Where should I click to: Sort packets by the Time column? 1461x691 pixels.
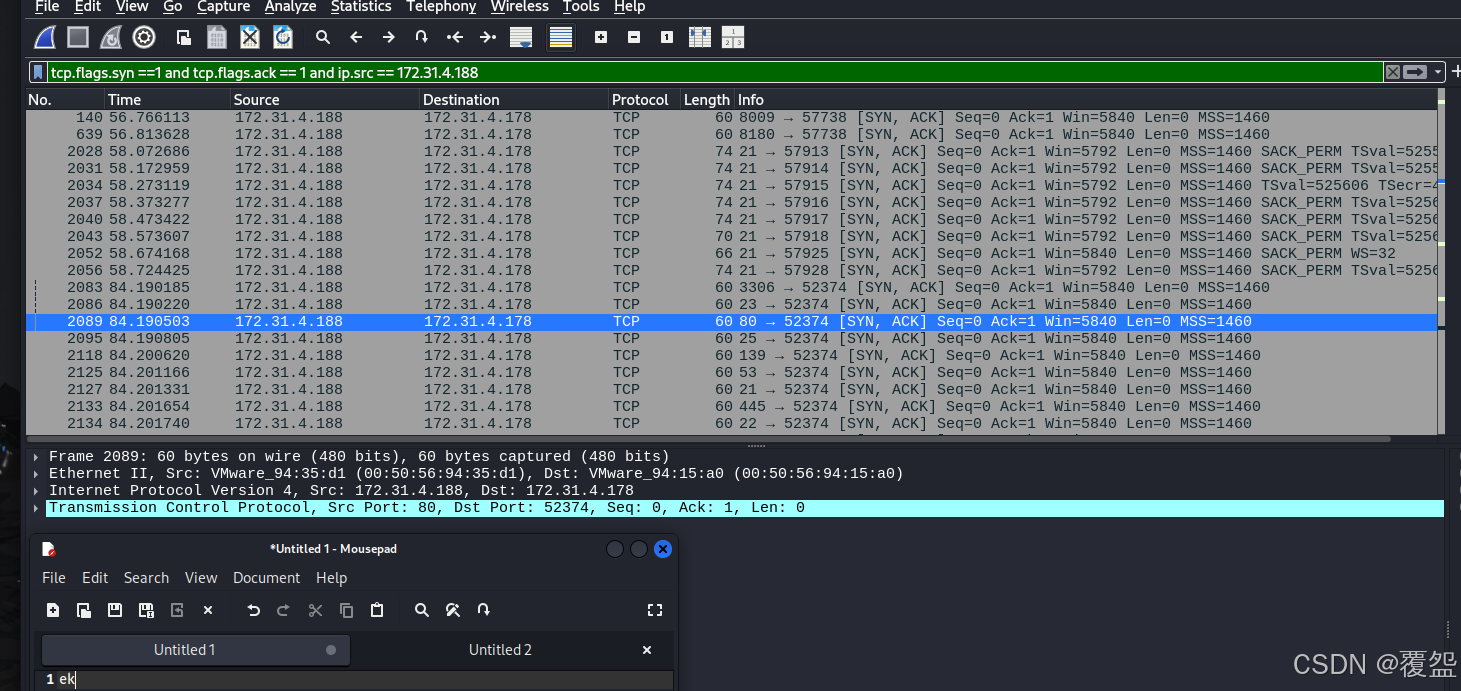(167, 100)
